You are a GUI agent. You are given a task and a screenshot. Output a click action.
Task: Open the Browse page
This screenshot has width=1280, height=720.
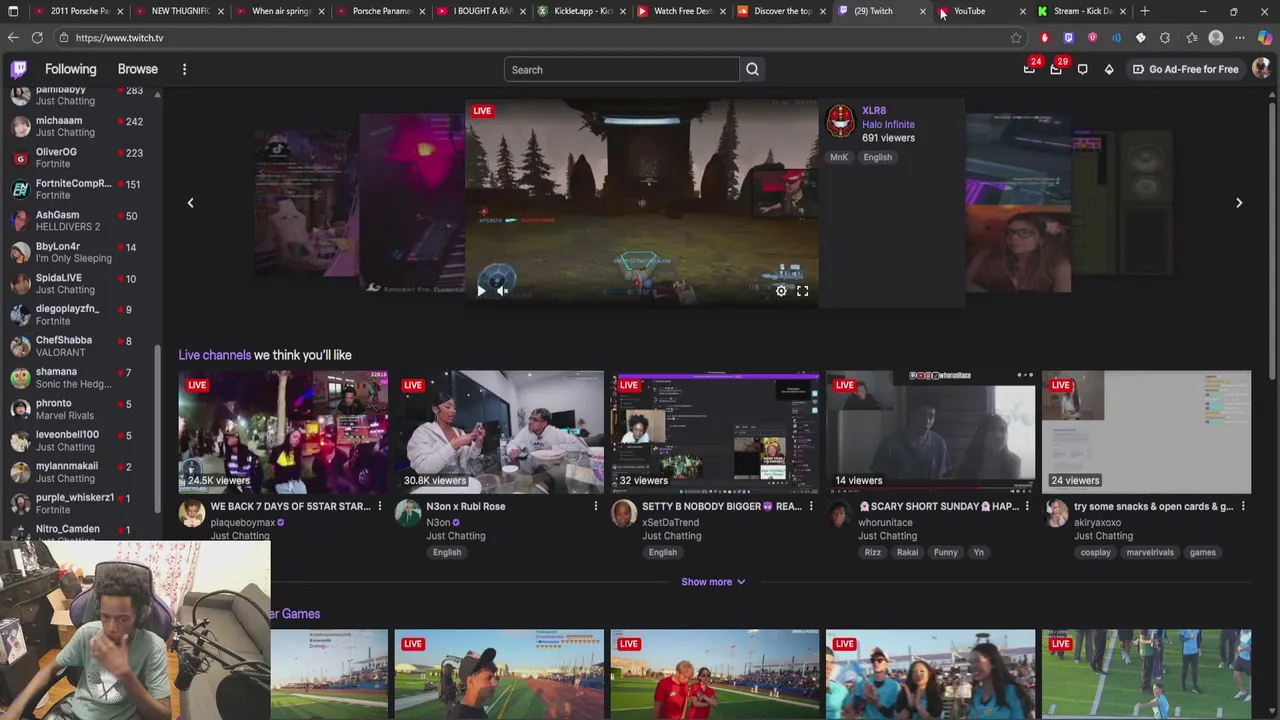point(138,69)
